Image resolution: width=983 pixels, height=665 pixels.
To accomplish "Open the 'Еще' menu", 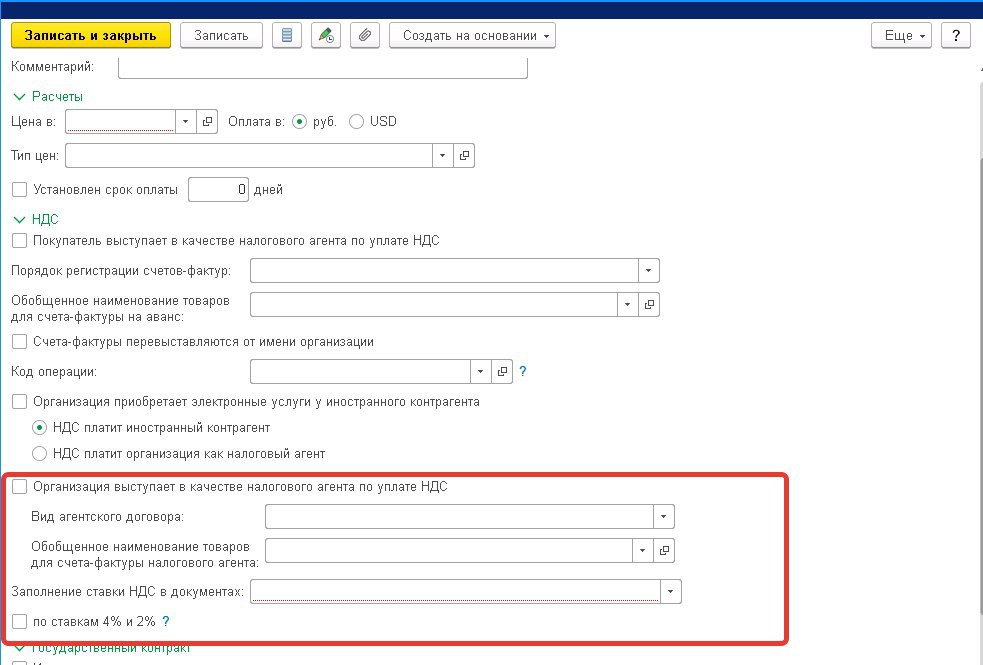I will [x=902, y=36].
